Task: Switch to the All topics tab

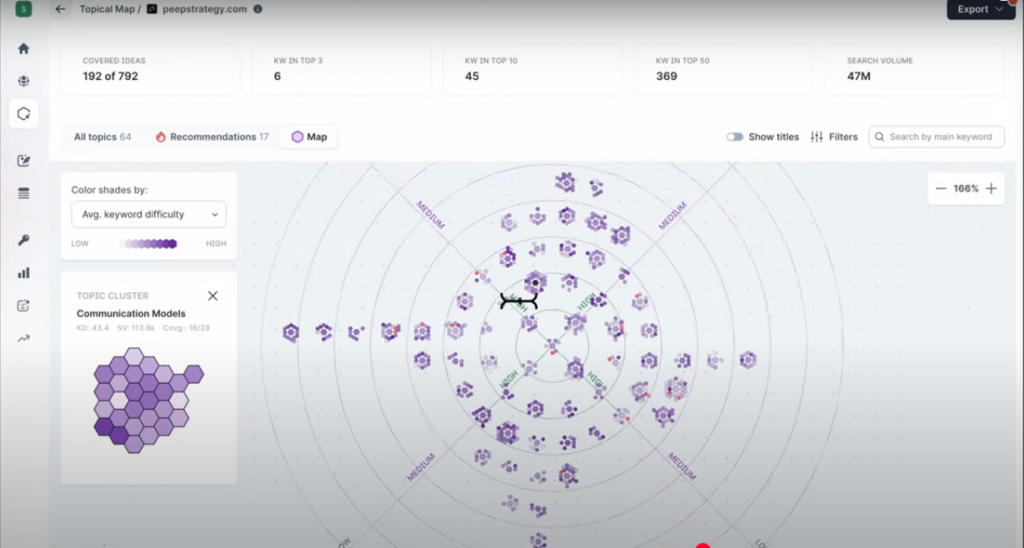Action: (x=103, y=137)
